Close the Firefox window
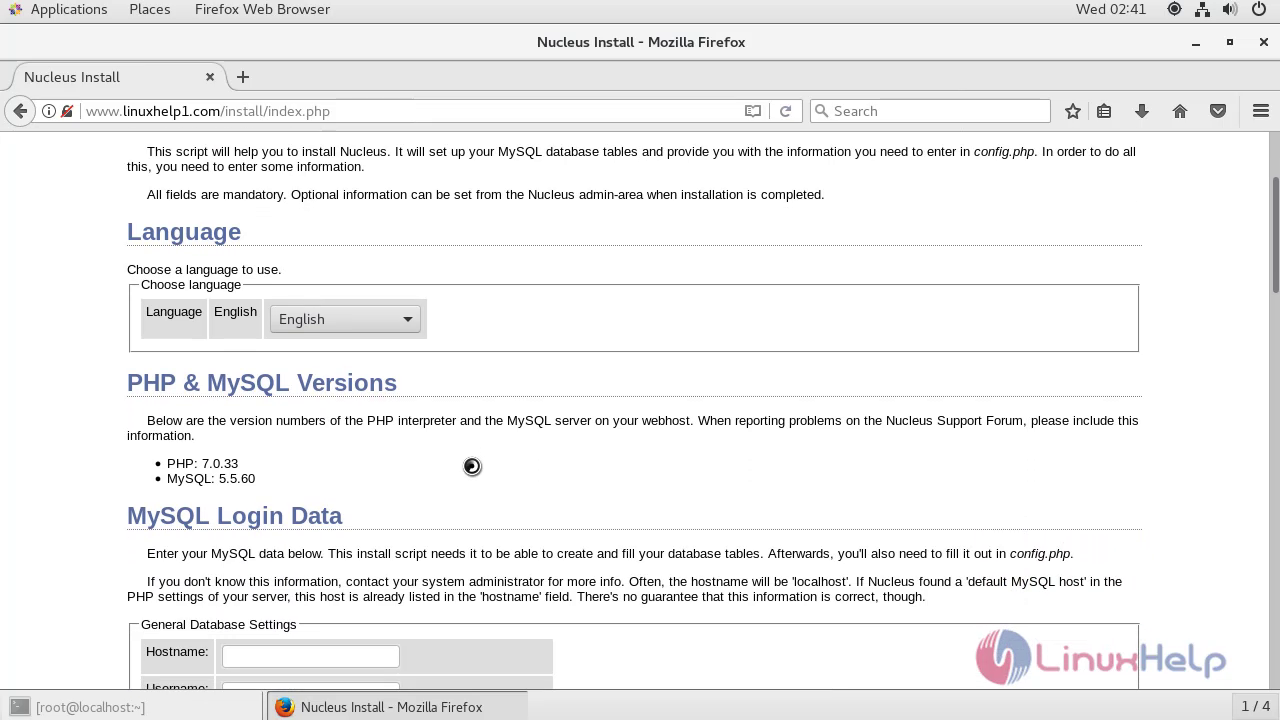Viewport: 1280px width, 720px height. click(x=1264, y=42)
